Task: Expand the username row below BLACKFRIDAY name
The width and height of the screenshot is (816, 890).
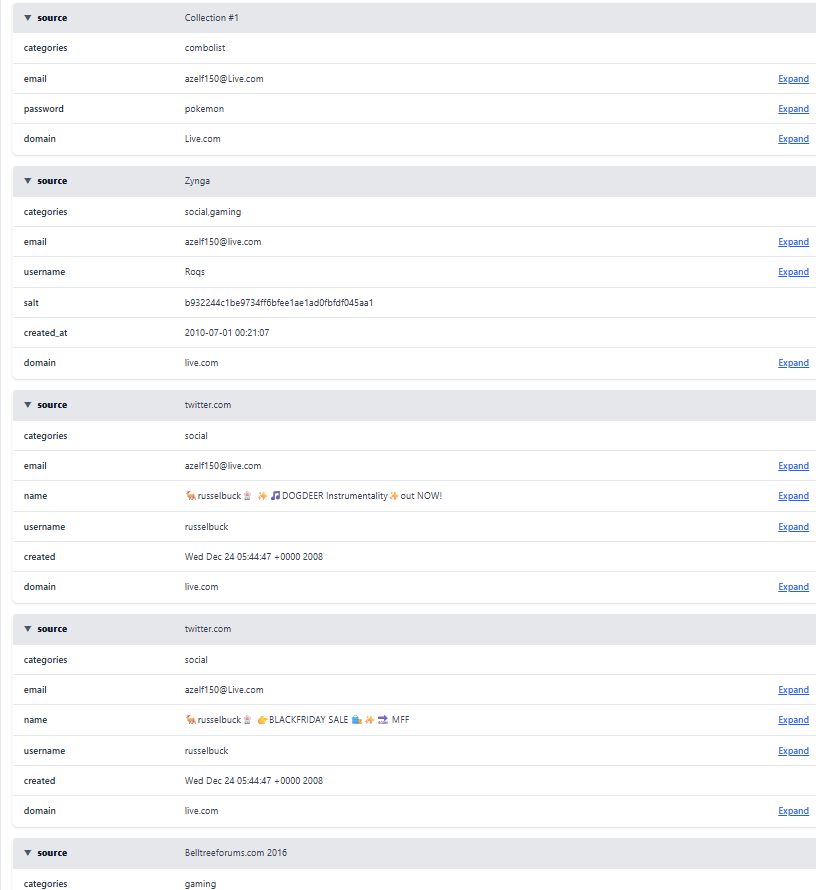Action: (793, 751)
